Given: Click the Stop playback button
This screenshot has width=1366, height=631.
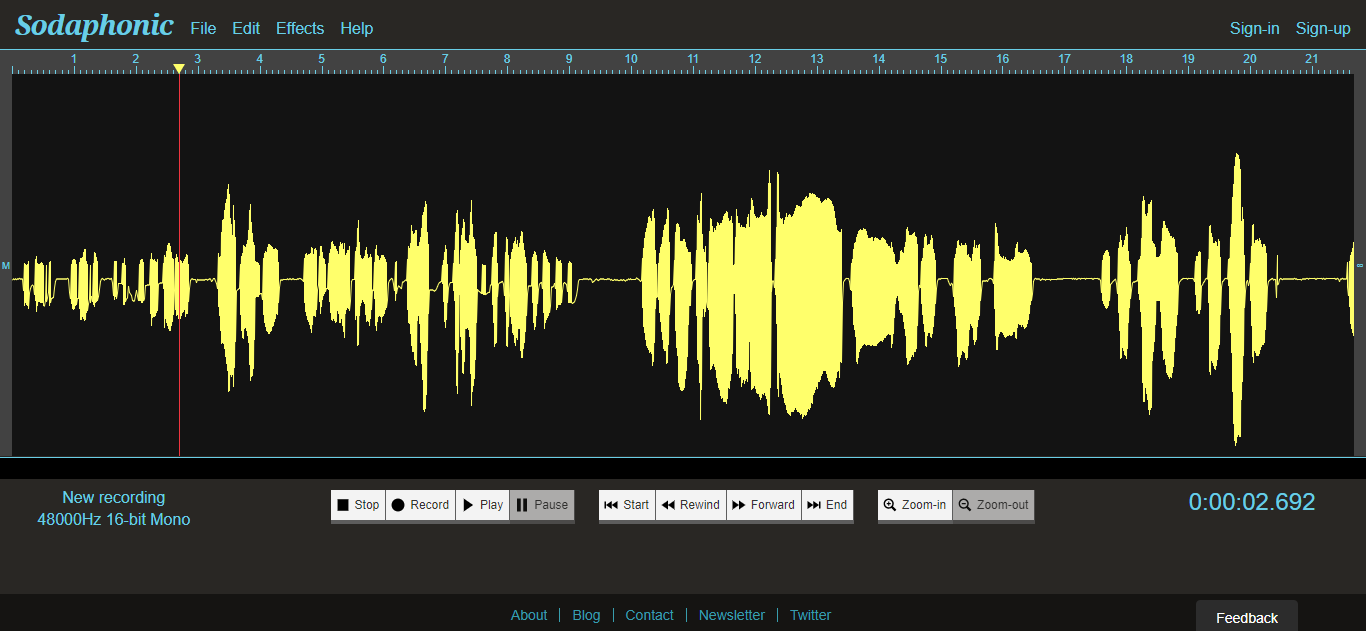Looking at the screenshot, I should pyautogui.click(x=358, y=505).
